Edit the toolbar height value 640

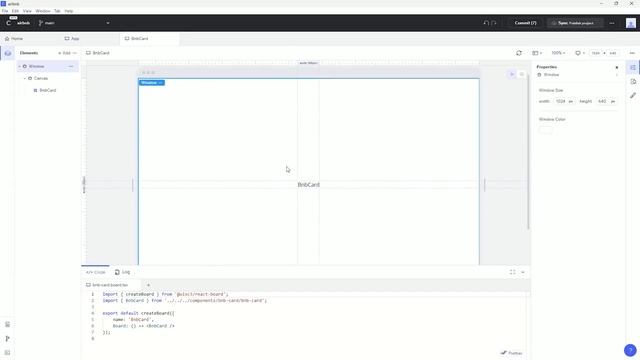point(613,53)
